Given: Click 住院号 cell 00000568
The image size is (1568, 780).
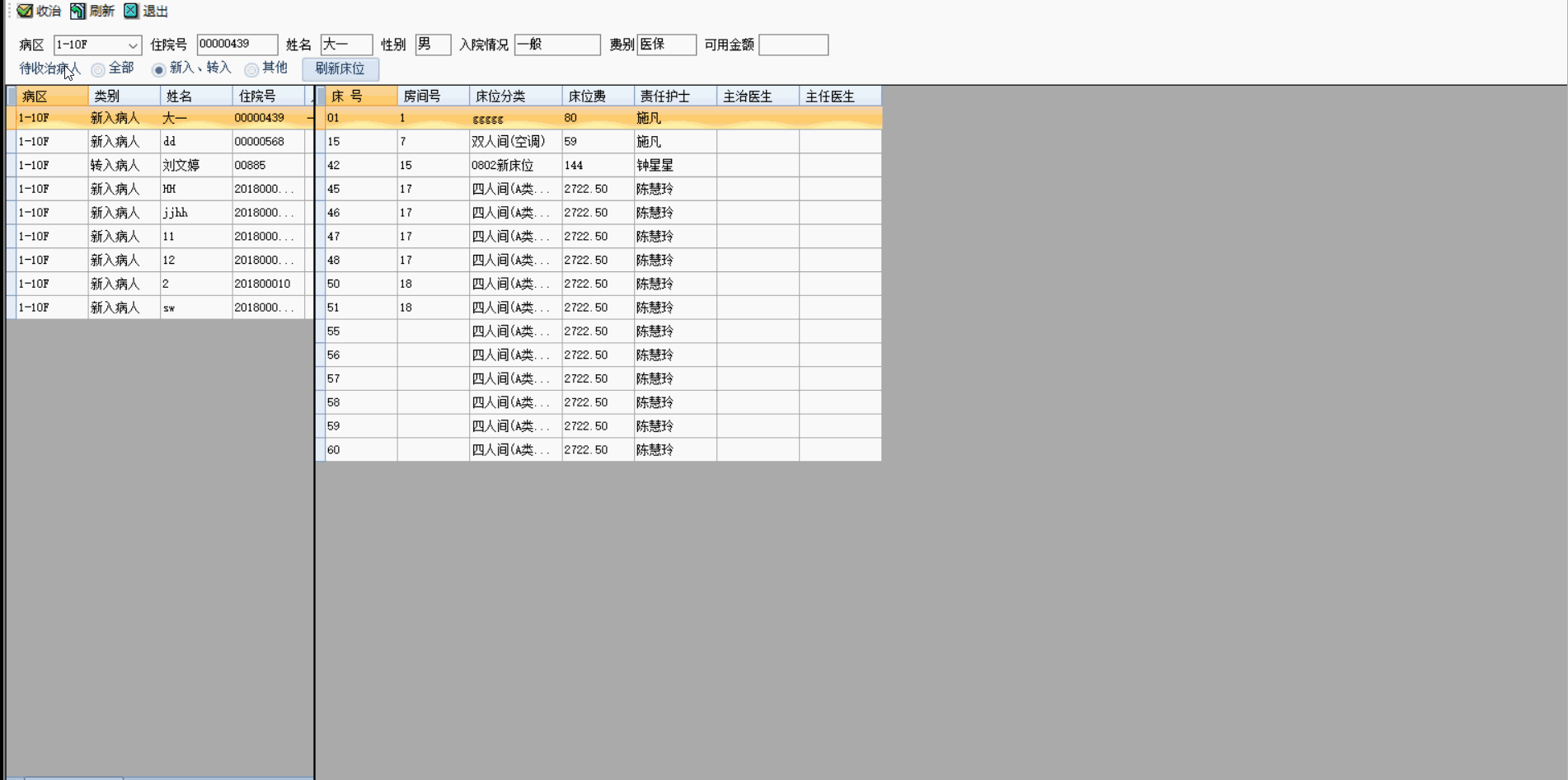Looking at the screenshot, I should [269, 142].
